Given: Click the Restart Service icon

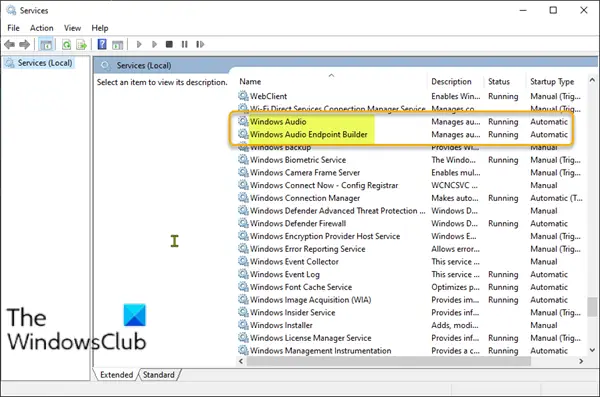Looking at the screenshot, I should [200, 44].
